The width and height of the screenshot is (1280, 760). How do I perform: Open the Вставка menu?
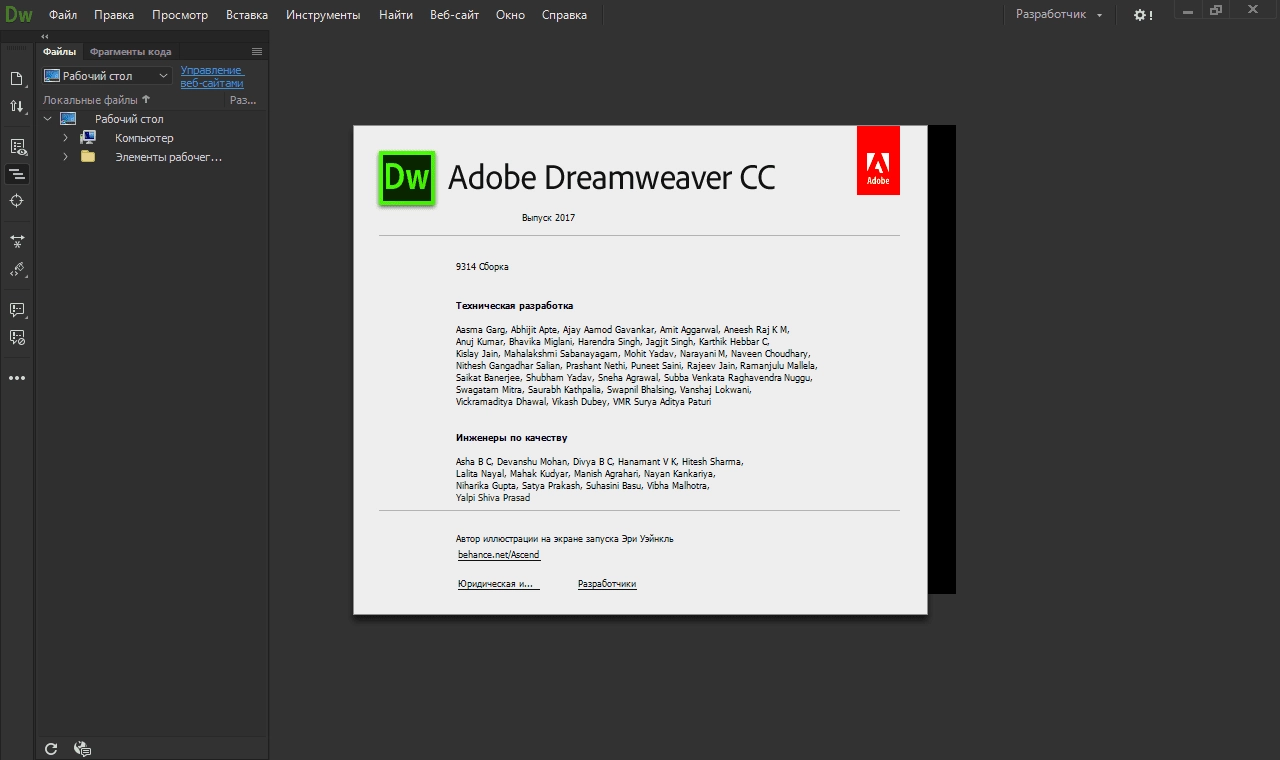[247, 15]
